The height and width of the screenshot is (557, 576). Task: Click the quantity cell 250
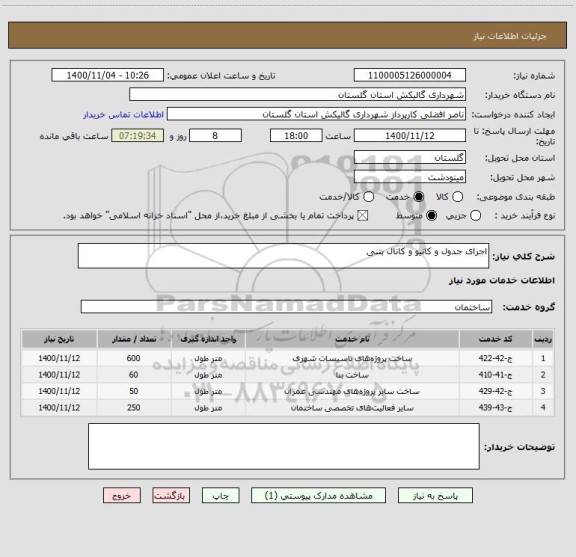point(133,408)
